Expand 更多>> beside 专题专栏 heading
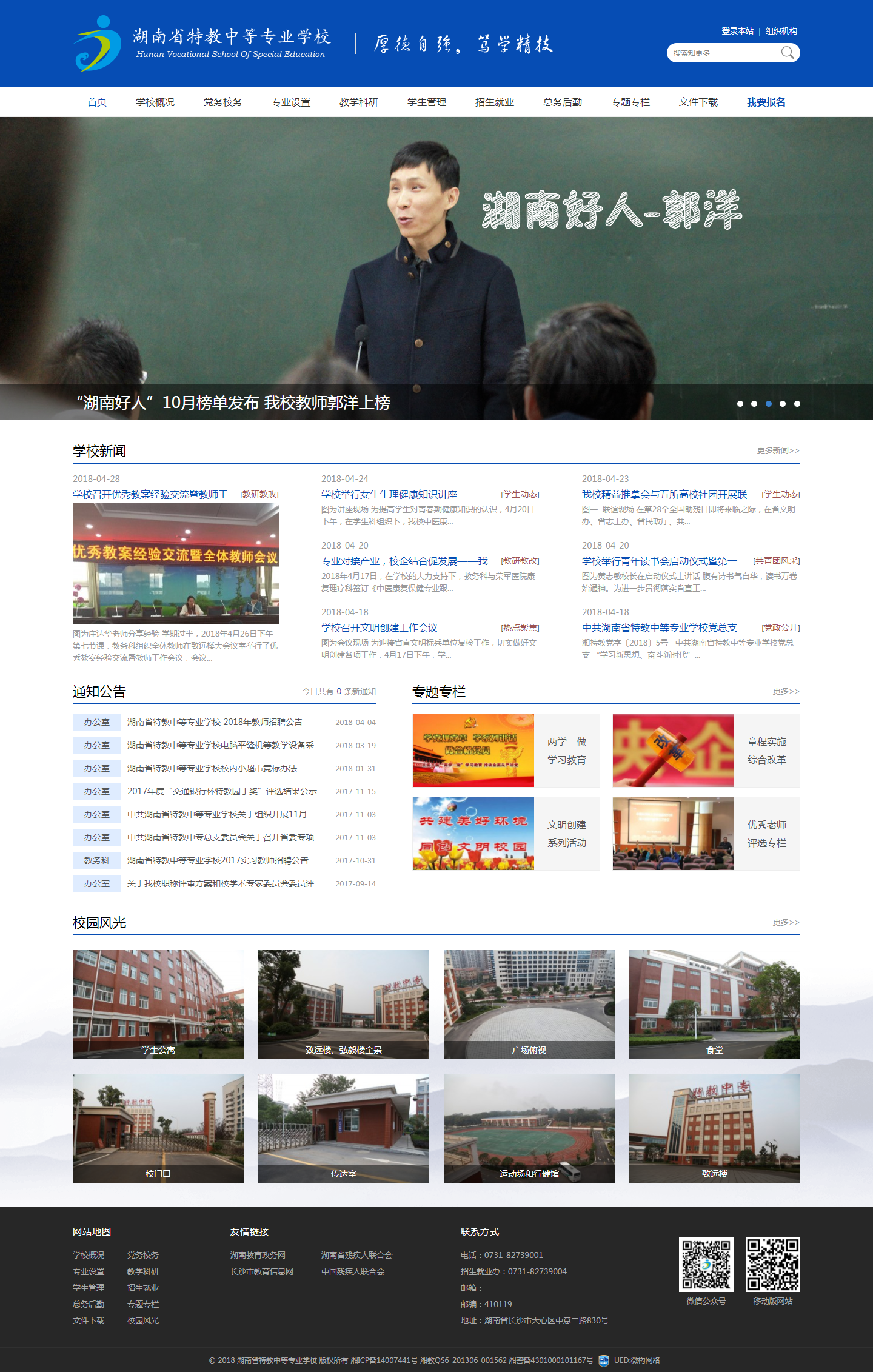This screenshot has width=873, height=1372. pos(786,691)
